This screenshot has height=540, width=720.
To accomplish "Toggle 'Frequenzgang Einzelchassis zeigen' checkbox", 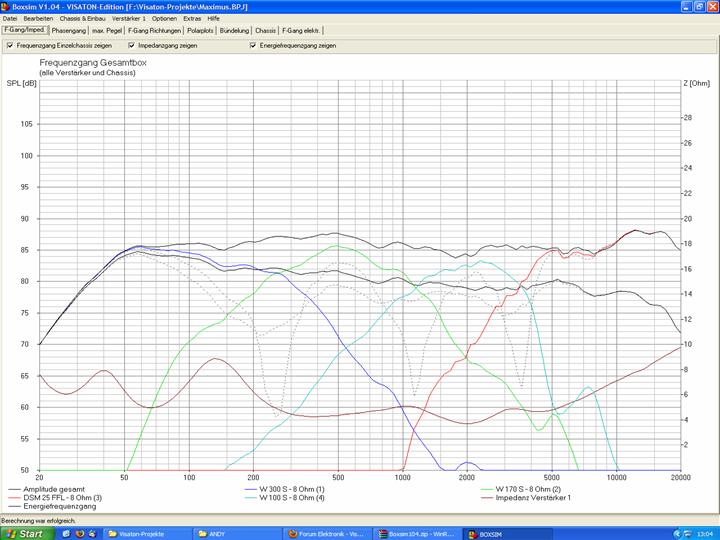I will 9,45.
